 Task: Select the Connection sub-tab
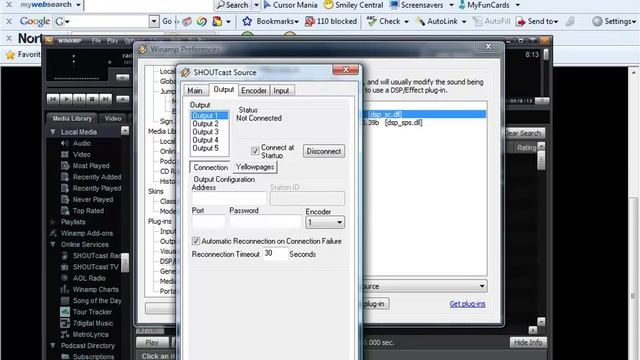211,167
